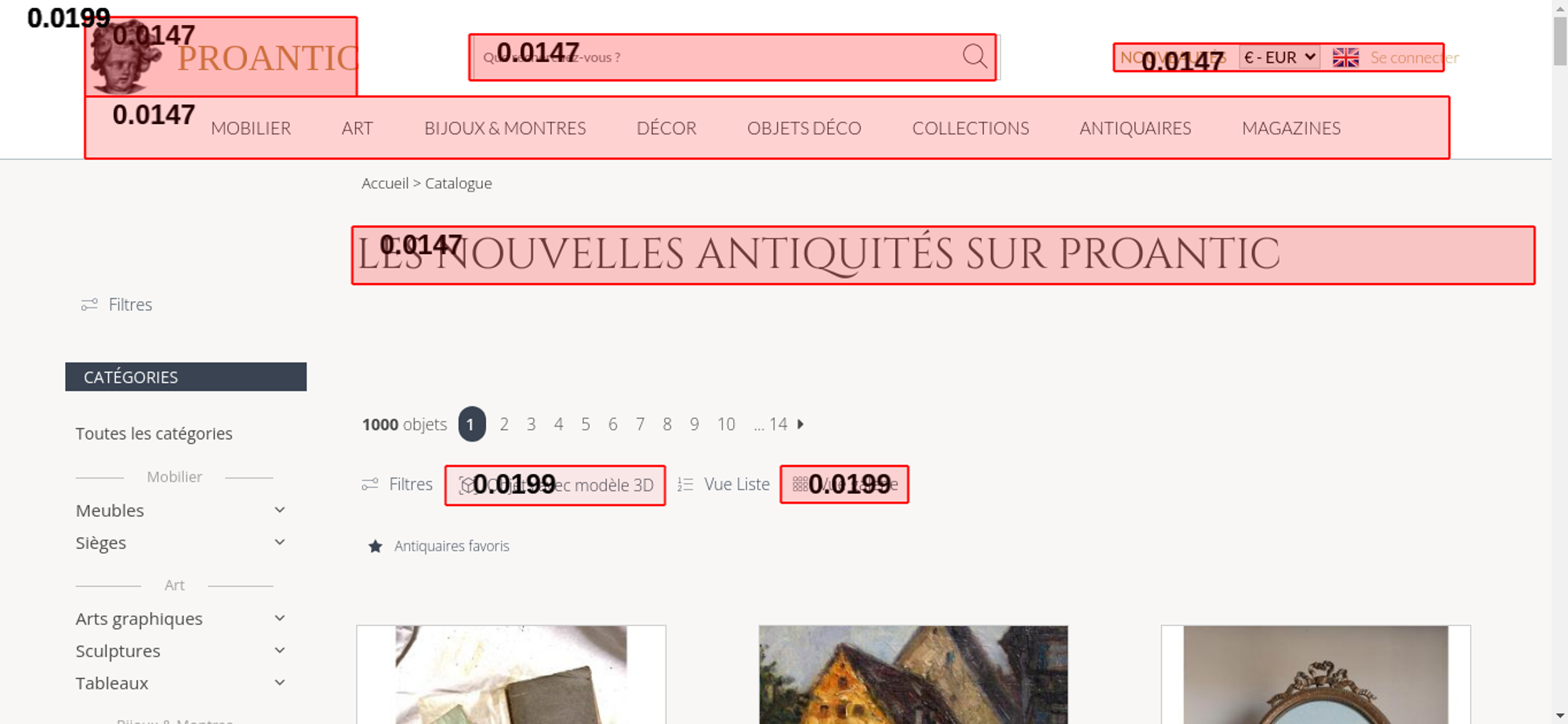Go to the next page with the arrow
The height and width of the screenshot is (724, 1568).
[x=800, y=424]
